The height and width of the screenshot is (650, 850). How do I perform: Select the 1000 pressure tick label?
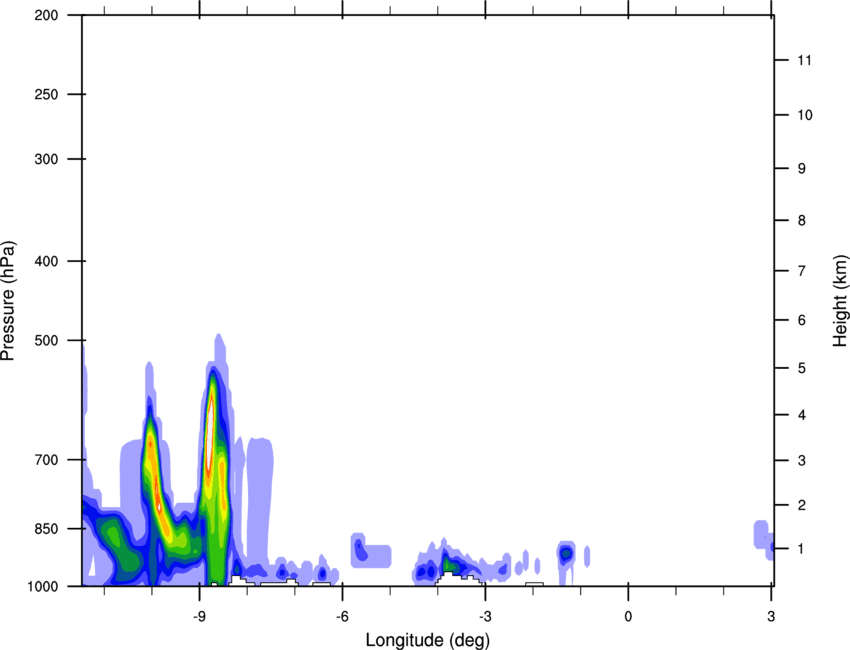coord(43,587)
